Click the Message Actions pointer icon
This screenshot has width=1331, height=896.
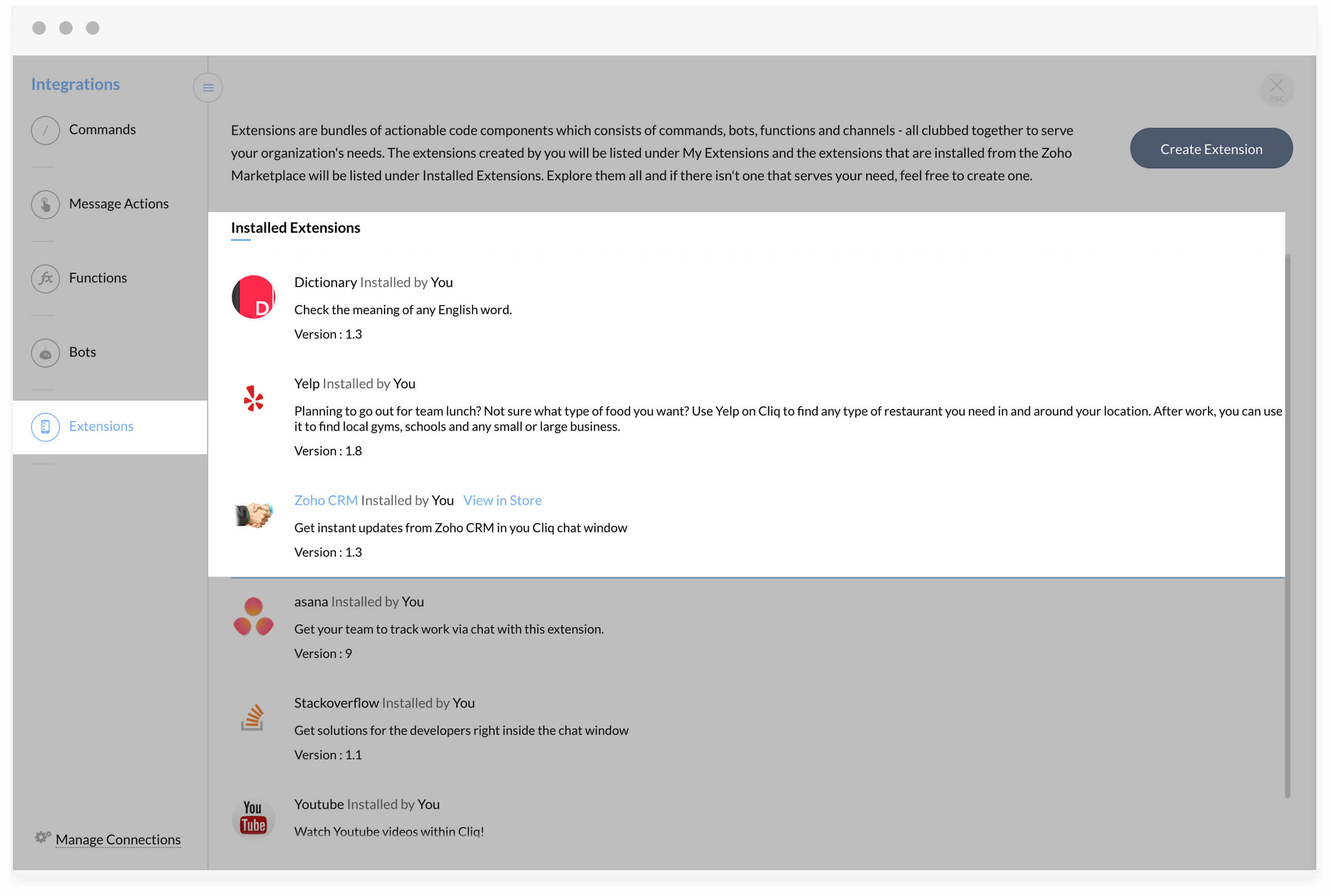click(45, 205)
